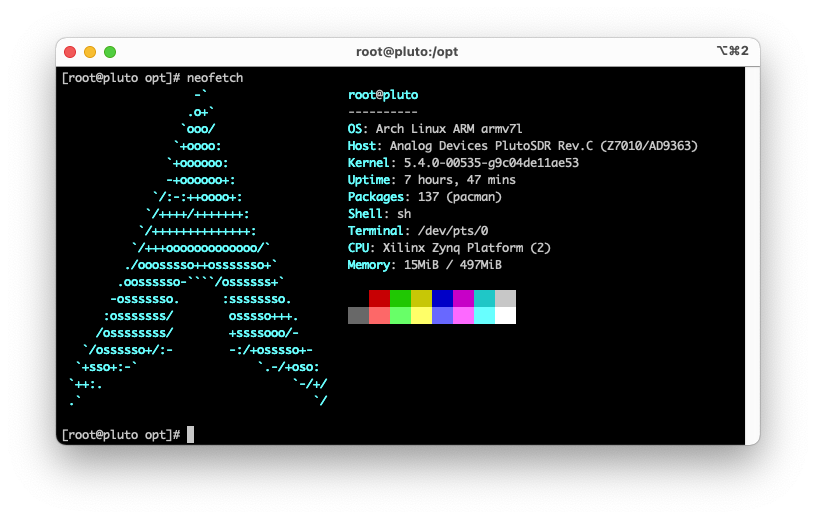This screenshot has height=519, width=816.
Task: Click the ⌥⌘2 shortcut indicator
Action: (x=733, y=50)
